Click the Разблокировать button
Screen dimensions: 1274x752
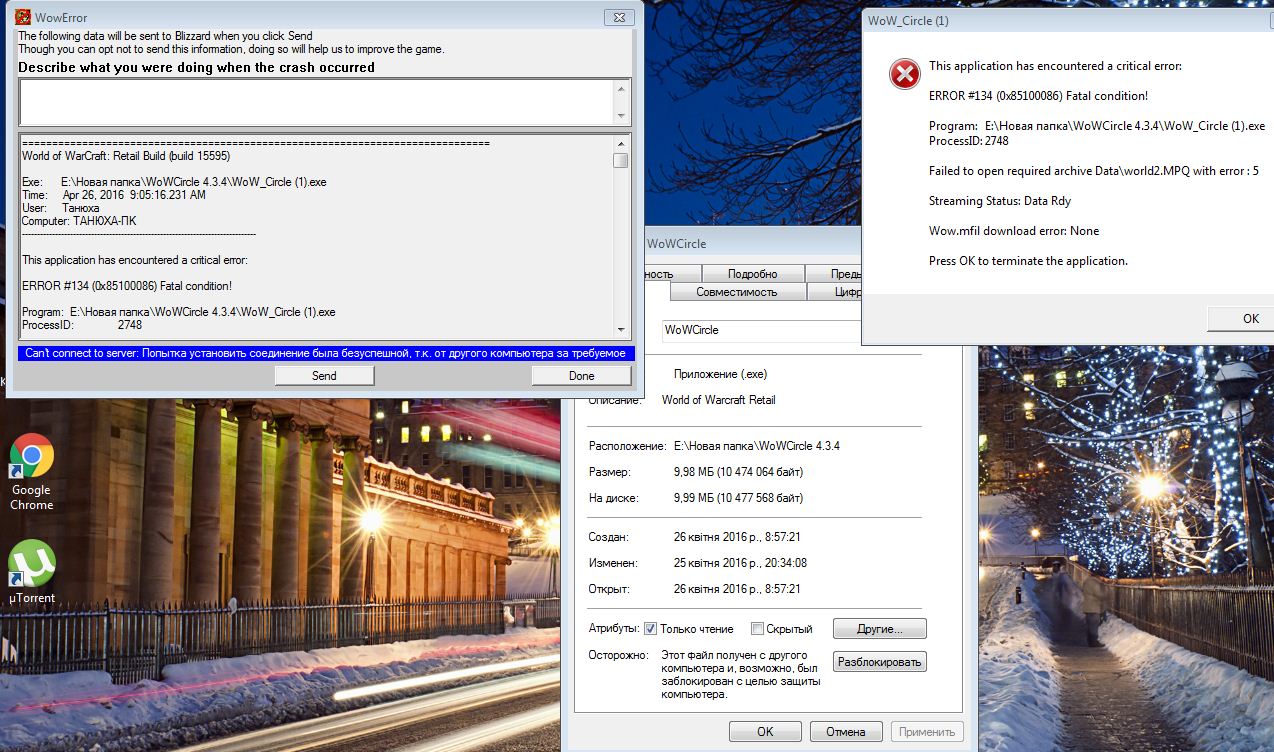(x=879, y=662)
